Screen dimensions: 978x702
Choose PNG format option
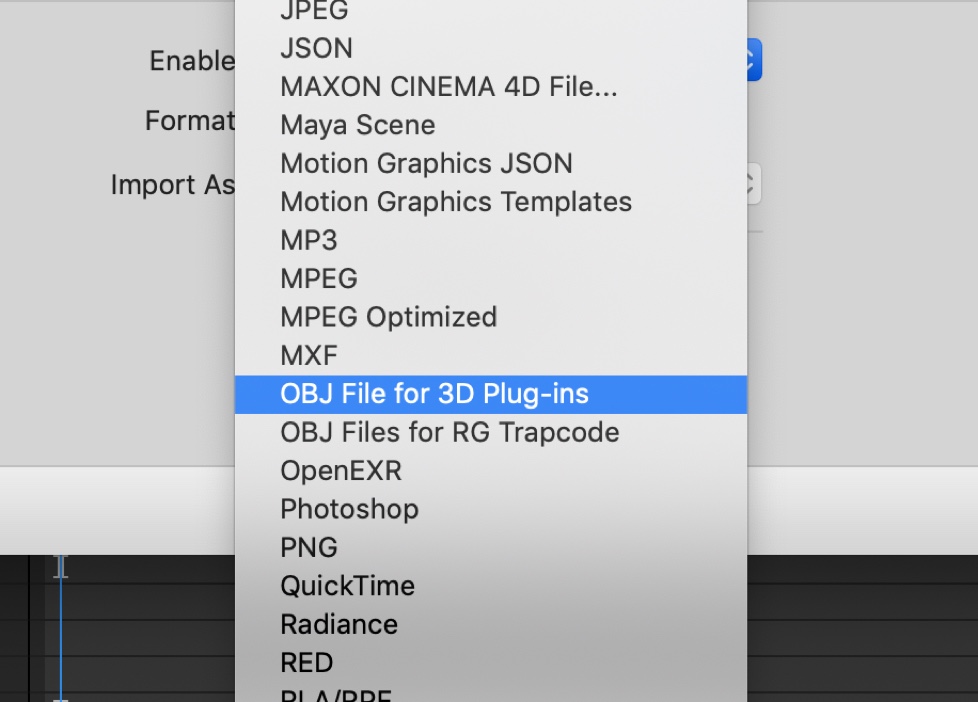(491, 547)
